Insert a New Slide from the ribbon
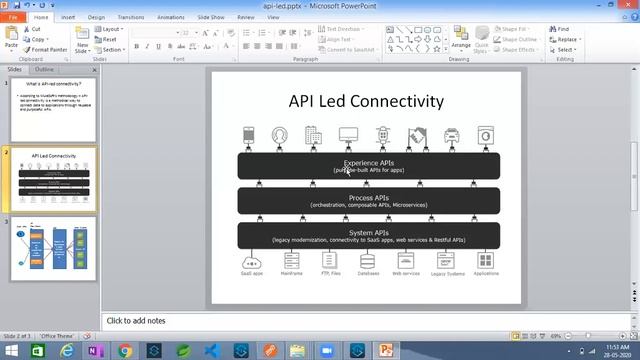Image resolution: width=640 pixels, height=360 pixels. click(x=82, y=40)
